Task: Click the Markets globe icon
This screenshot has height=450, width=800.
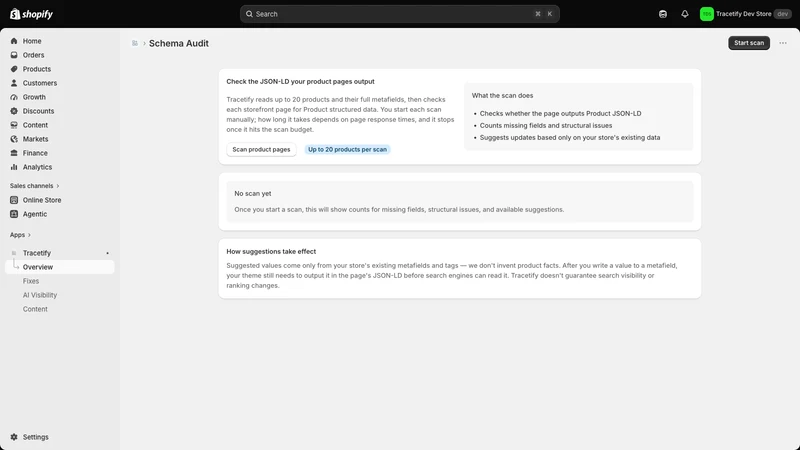Action: 14,139
